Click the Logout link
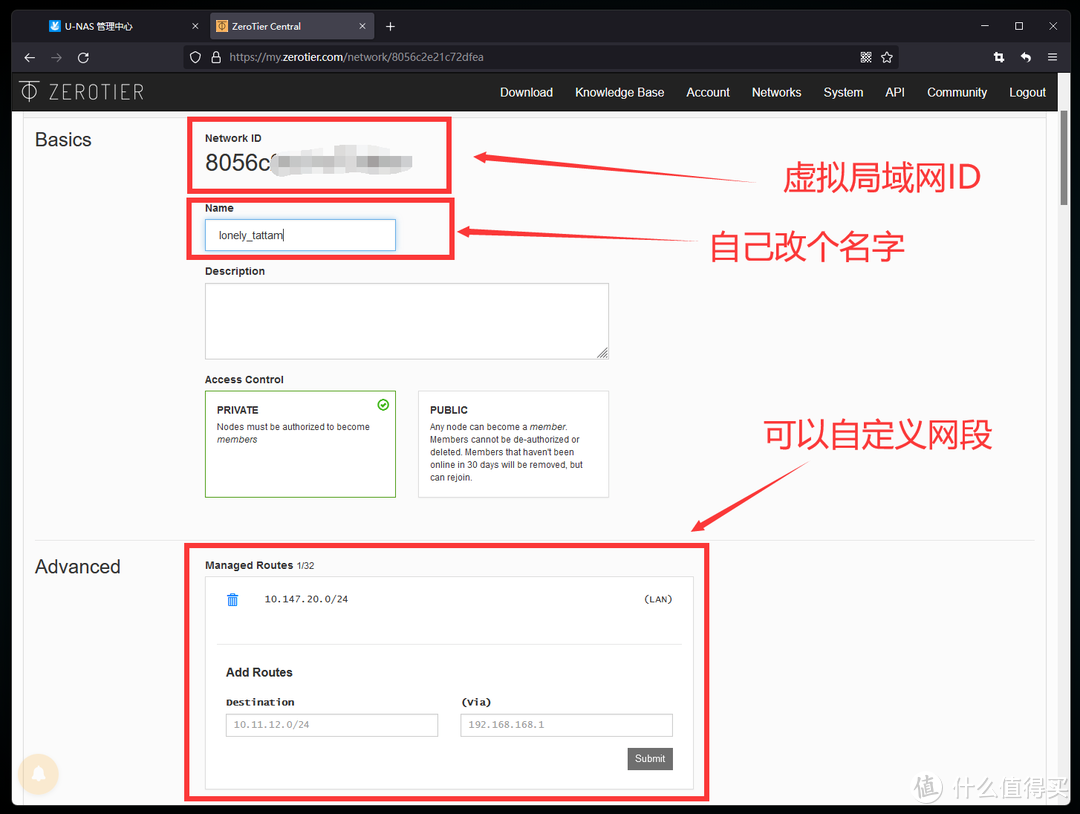The height and width of the screenshot is (814, 1080). coord(1027,92)
